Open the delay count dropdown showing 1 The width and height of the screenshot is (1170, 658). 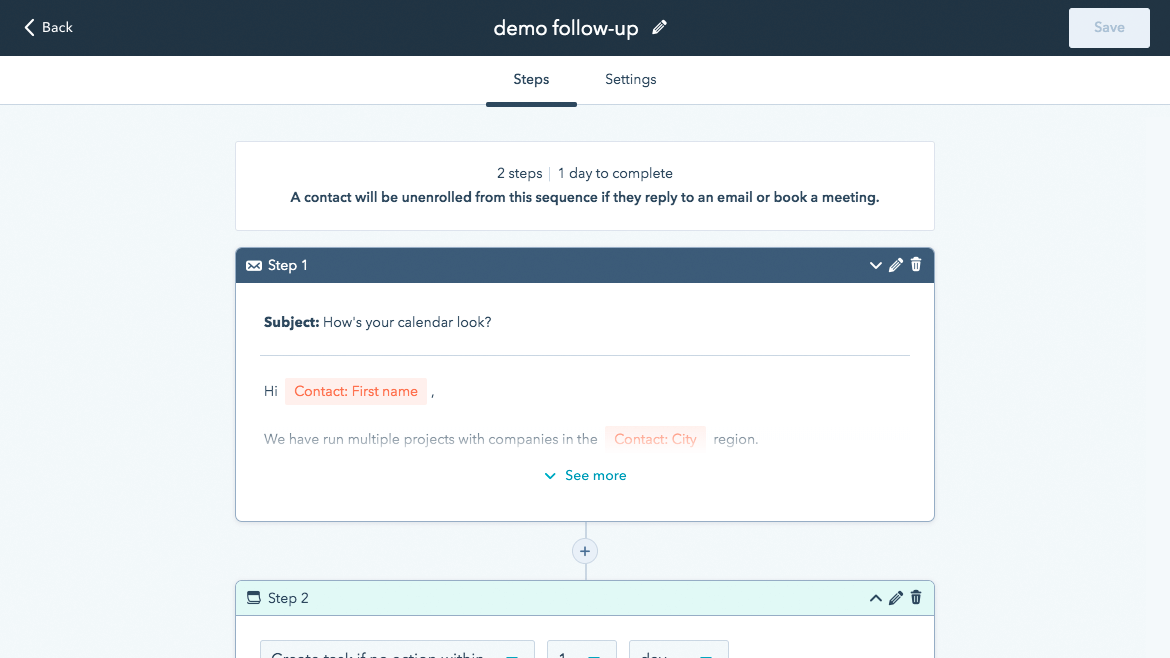pyautogui.click(x=581, y=652)
